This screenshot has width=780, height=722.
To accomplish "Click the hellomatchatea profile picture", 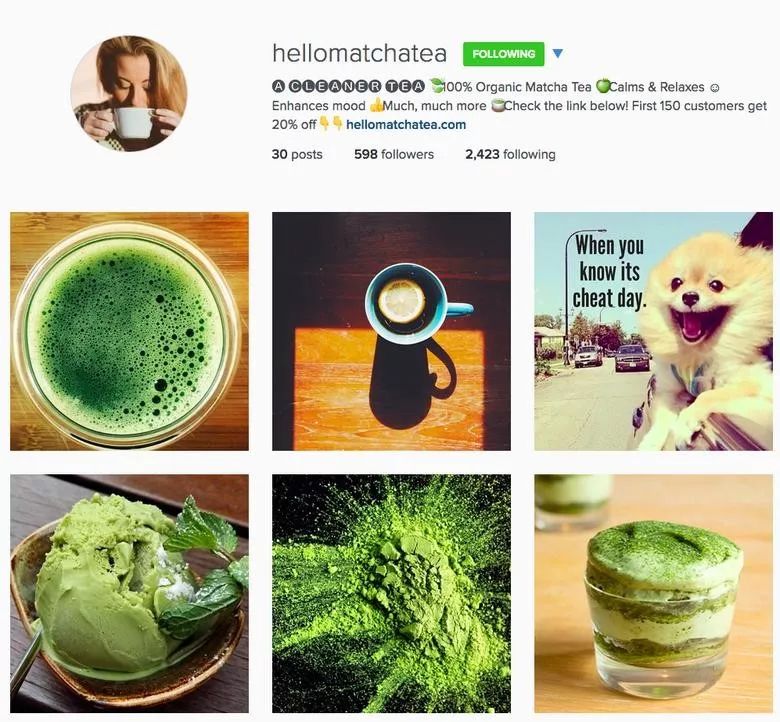I will [129, 93].
